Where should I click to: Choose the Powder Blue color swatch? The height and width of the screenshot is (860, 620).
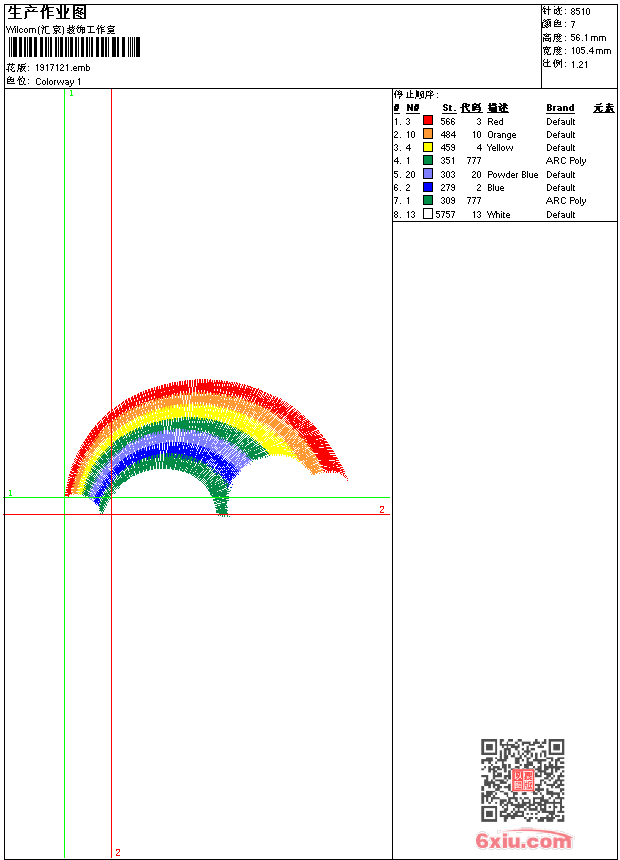point(428,174)
